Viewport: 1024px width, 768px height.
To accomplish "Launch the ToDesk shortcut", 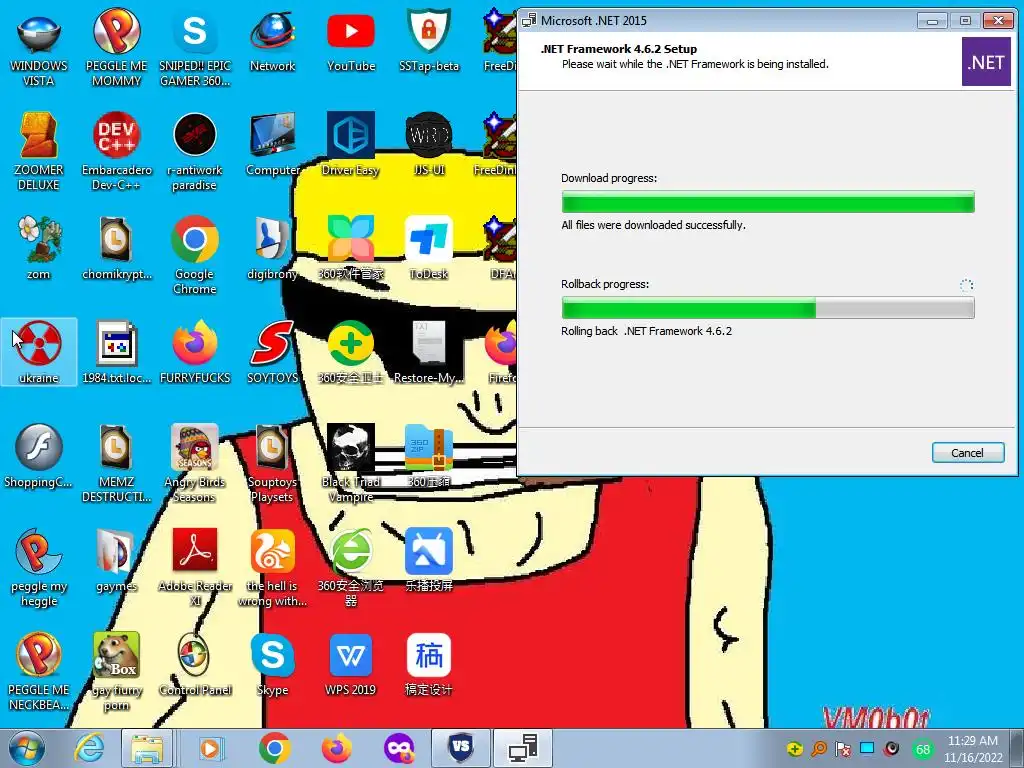I will (428, 248).
